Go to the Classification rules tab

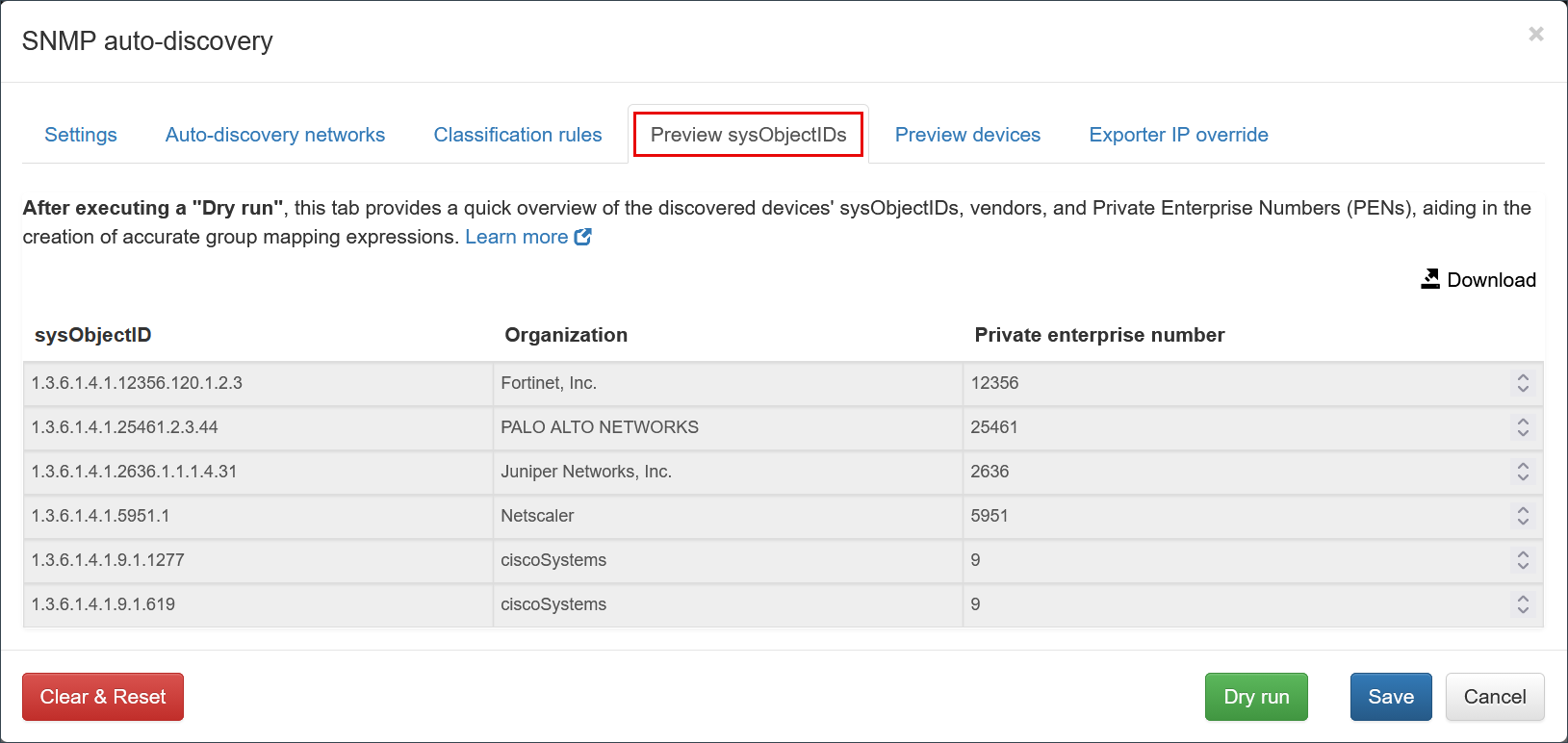(x=518, y=135)
